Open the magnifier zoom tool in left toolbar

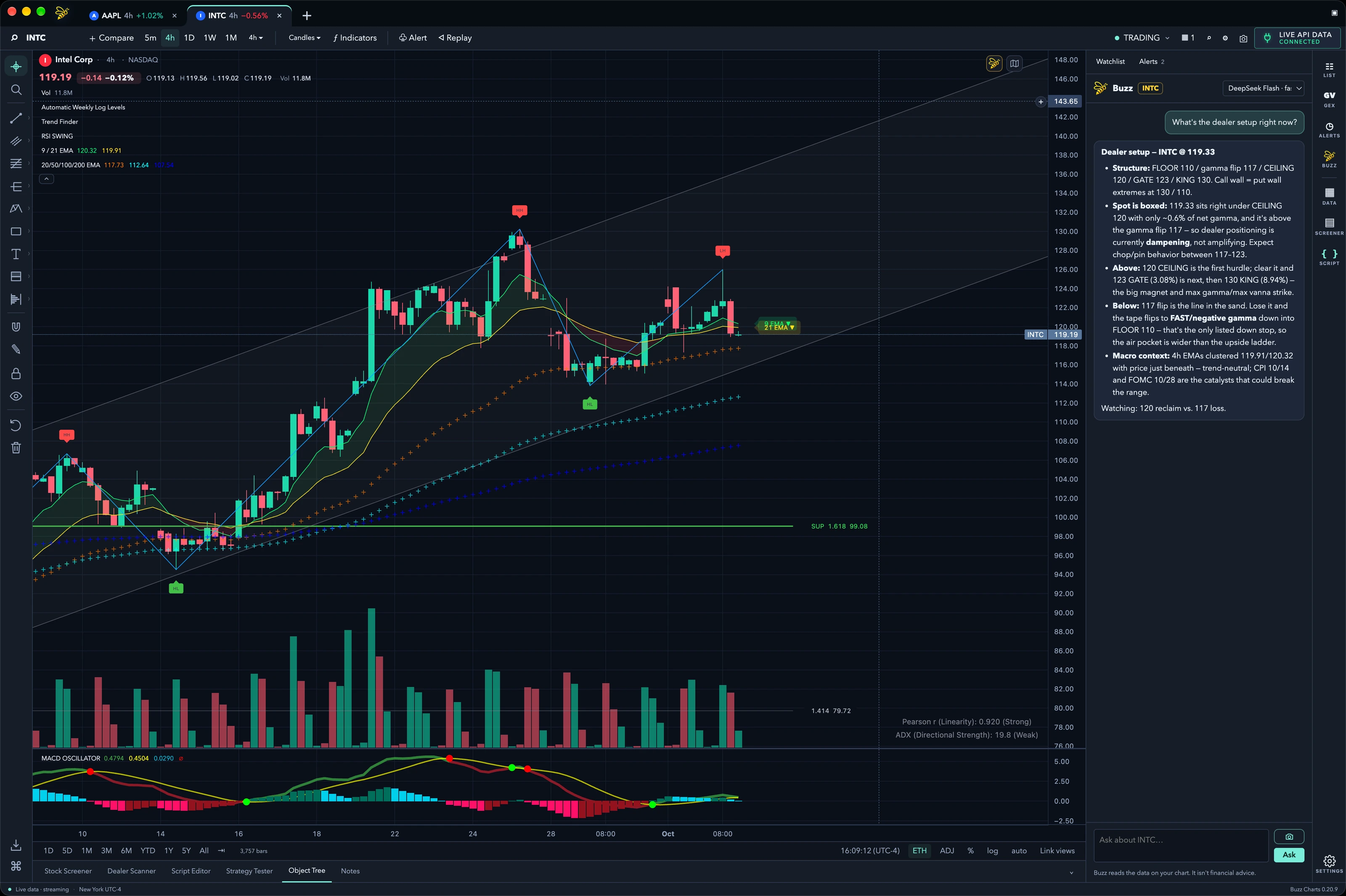[x=16, y=90]
